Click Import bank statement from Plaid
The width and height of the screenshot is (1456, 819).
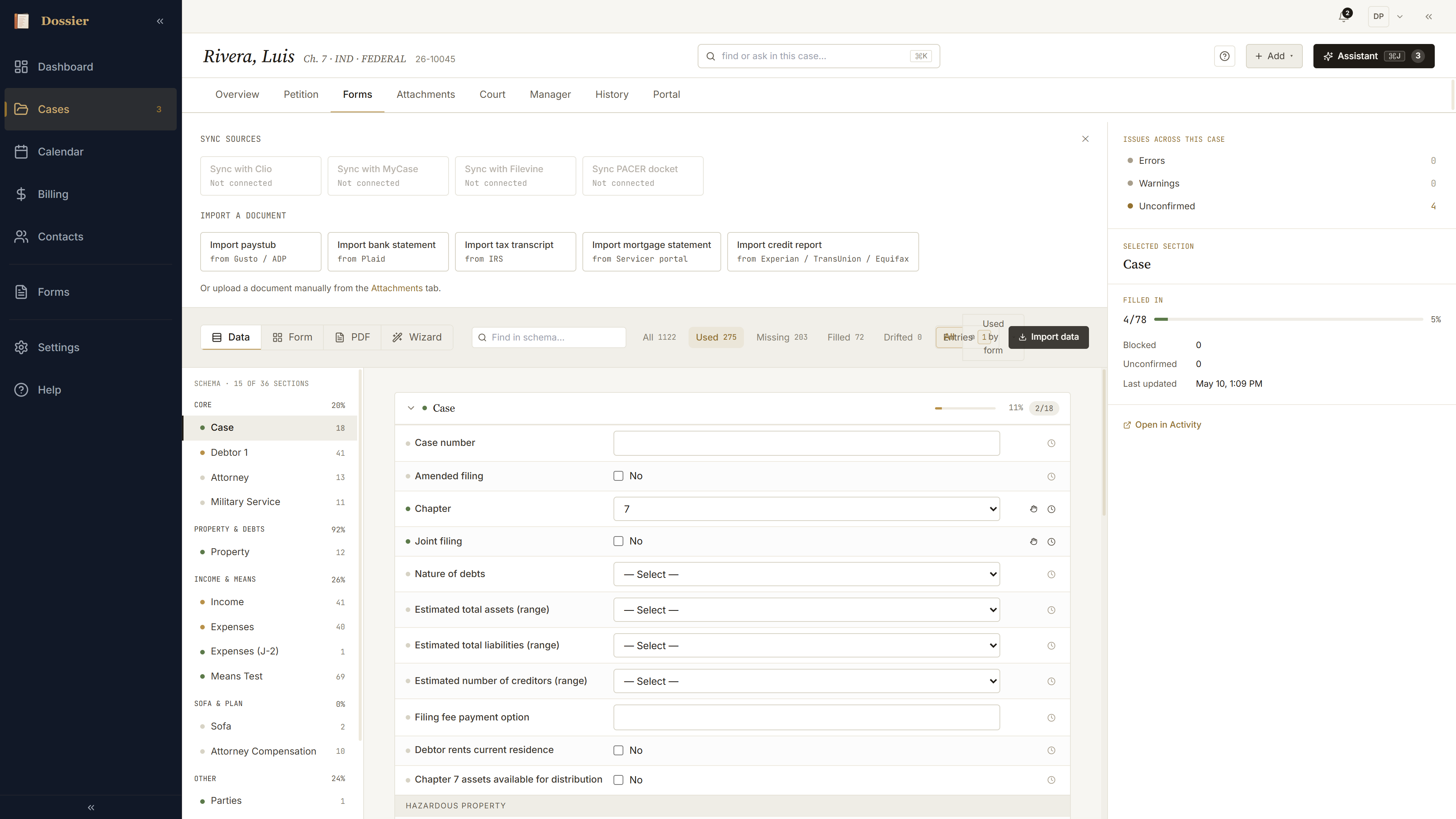click(388, 251)
